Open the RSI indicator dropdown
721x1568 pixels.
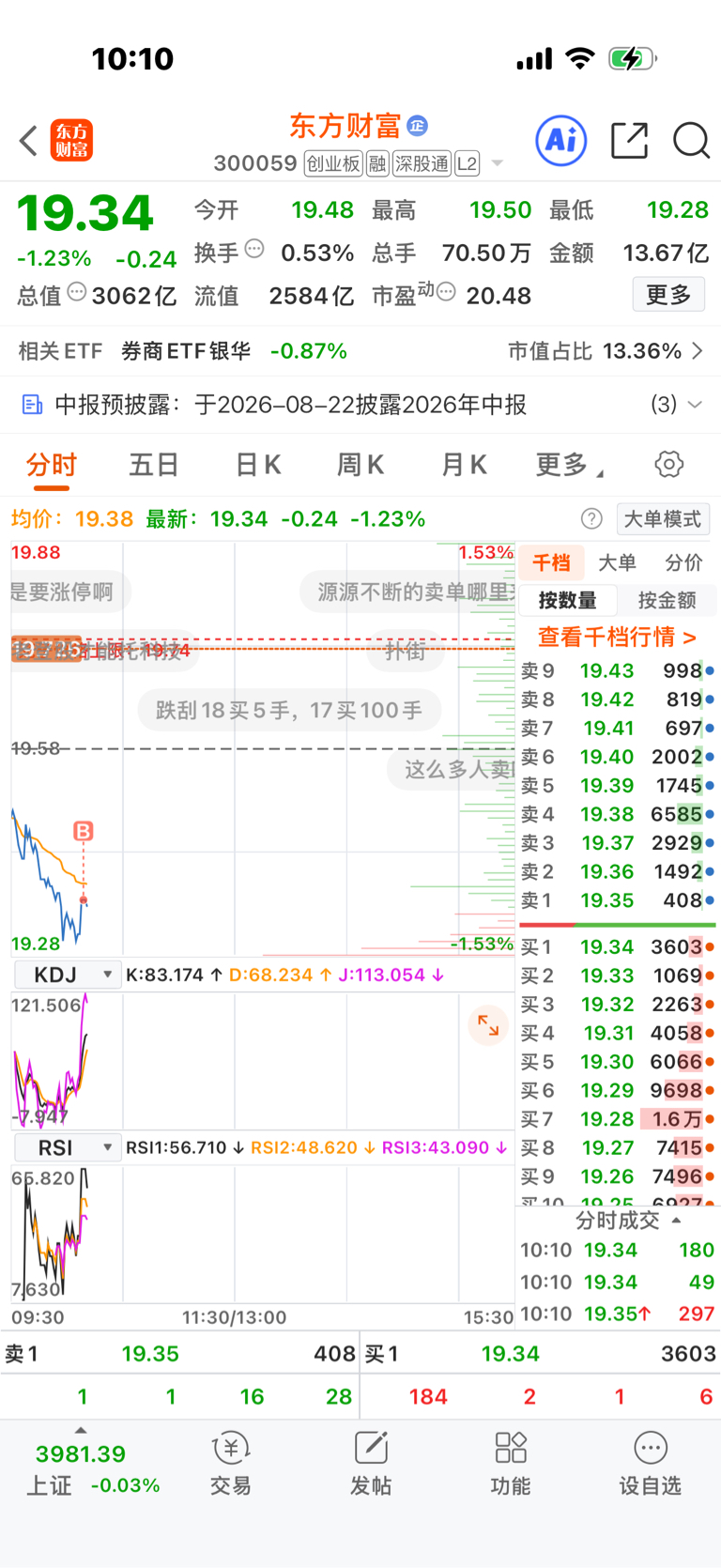pos(68,1147)
